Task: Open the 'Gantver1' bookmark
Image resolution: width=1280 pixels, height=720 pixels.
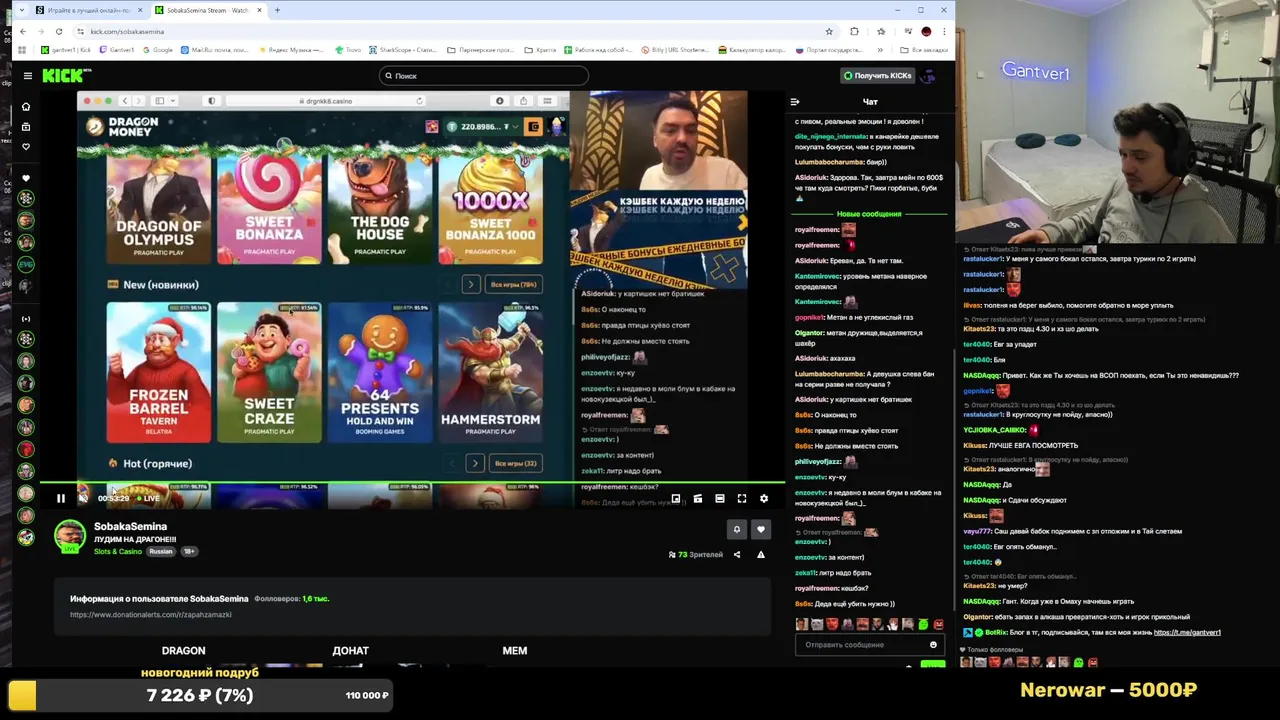Action: [116, 50]
